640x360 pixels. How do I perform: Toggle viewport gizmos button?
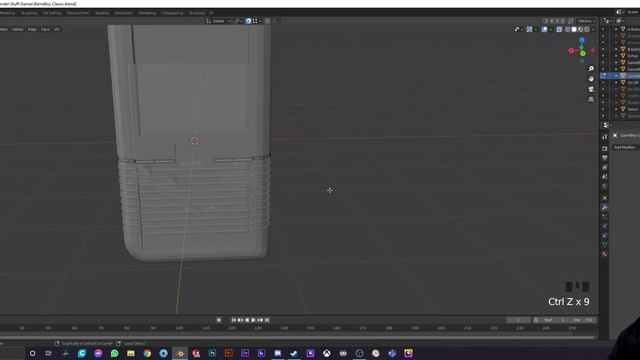(x=529, y=29)
